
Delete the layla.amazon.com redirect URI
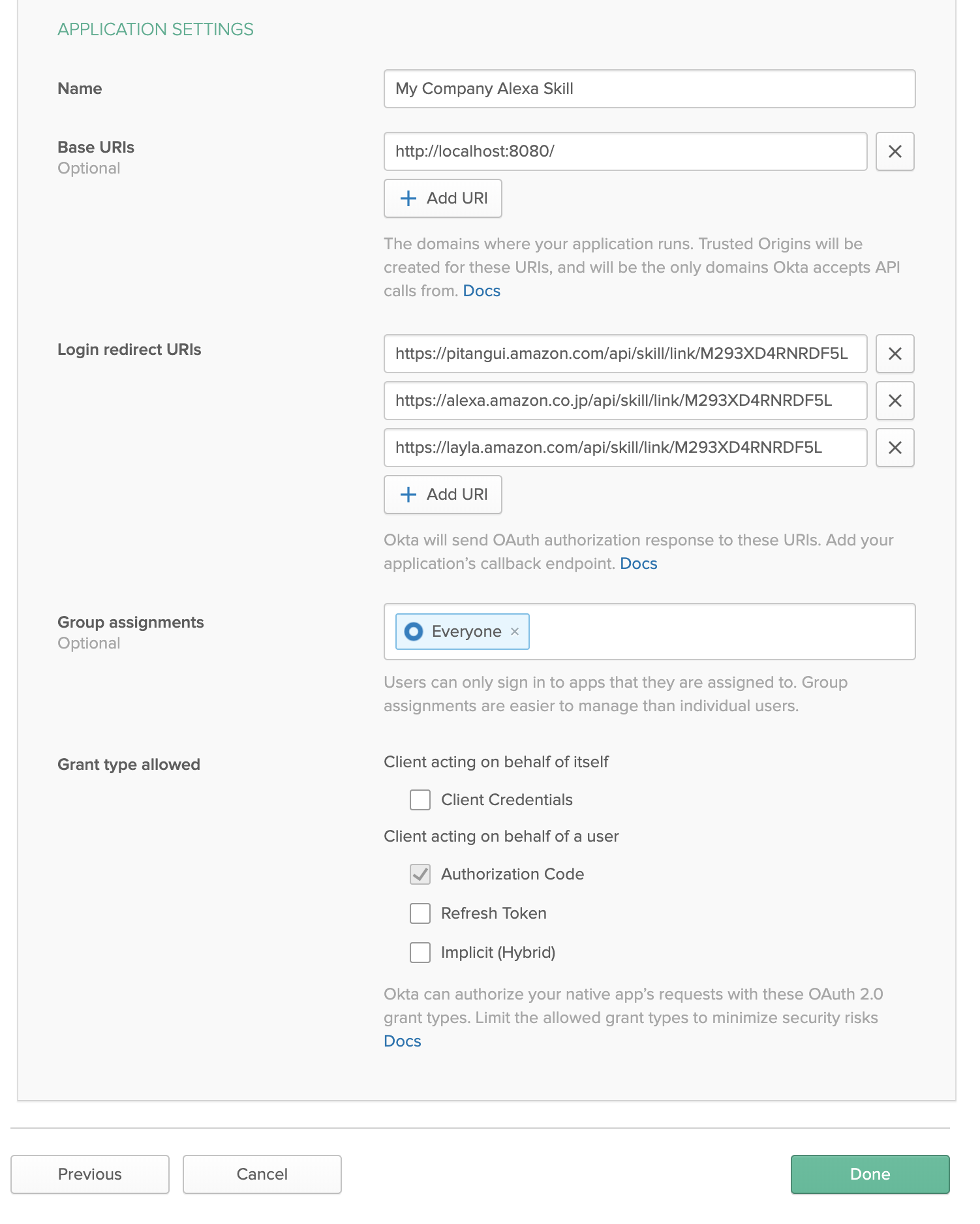895,448
